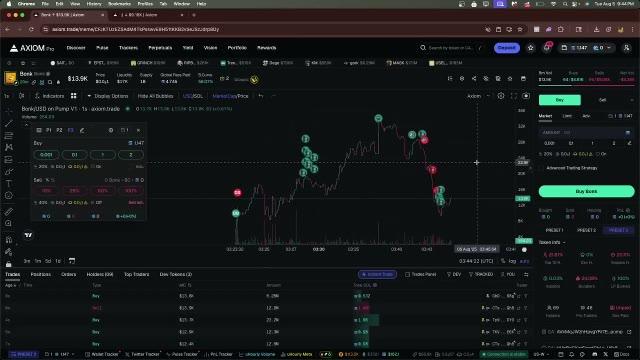Select the brush drawing tool

click(x=9, y=171)
